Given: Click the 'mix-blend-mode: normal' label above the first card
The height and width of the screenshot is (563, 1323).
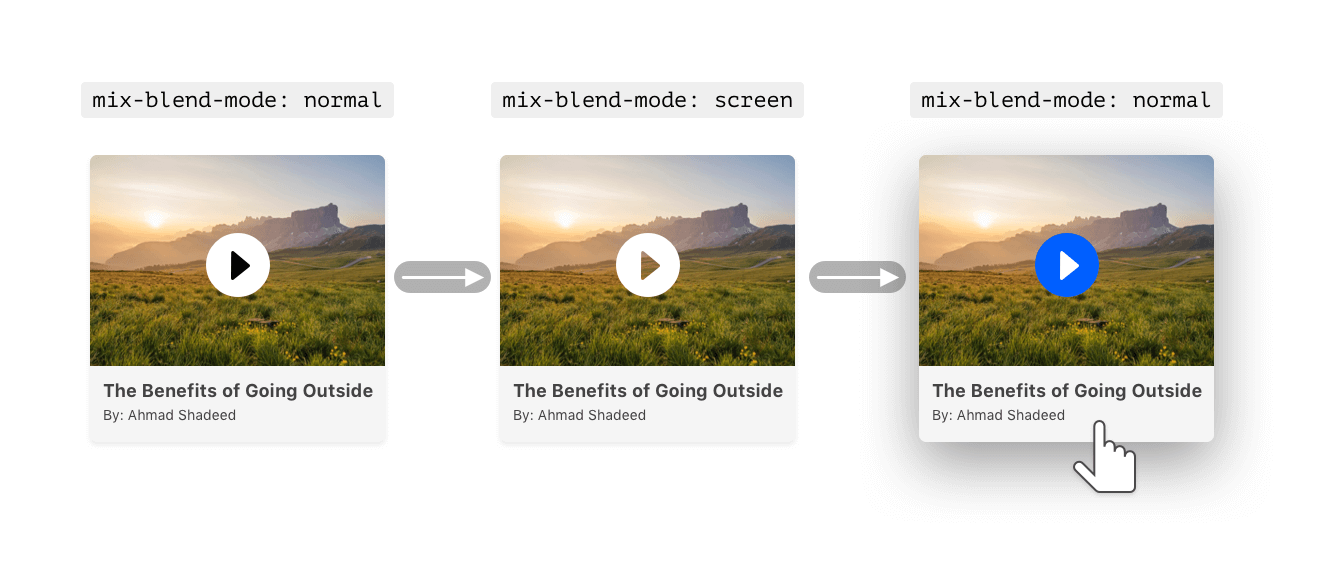Looking at the screenshot, I should pos(237,100).
